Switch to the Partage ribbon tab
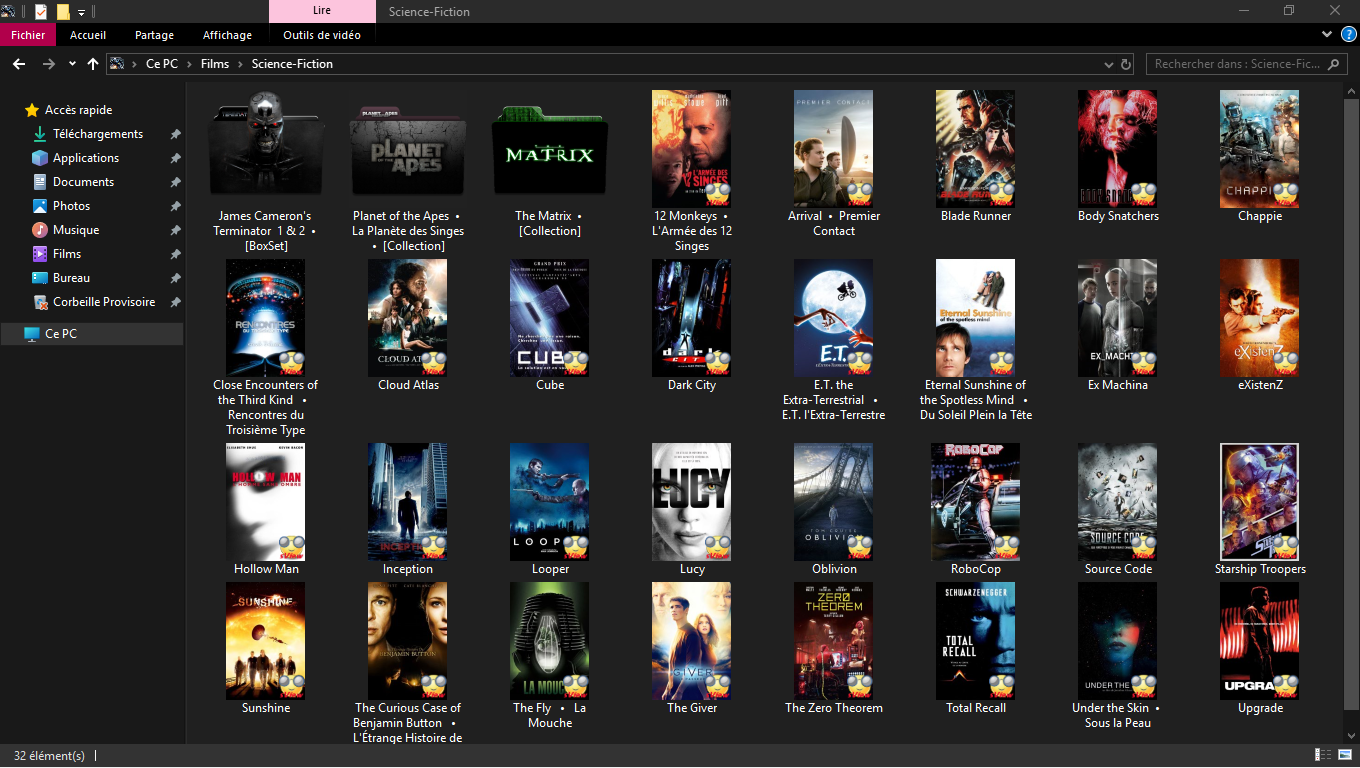 pyautogui.click(x=154, y=35)
